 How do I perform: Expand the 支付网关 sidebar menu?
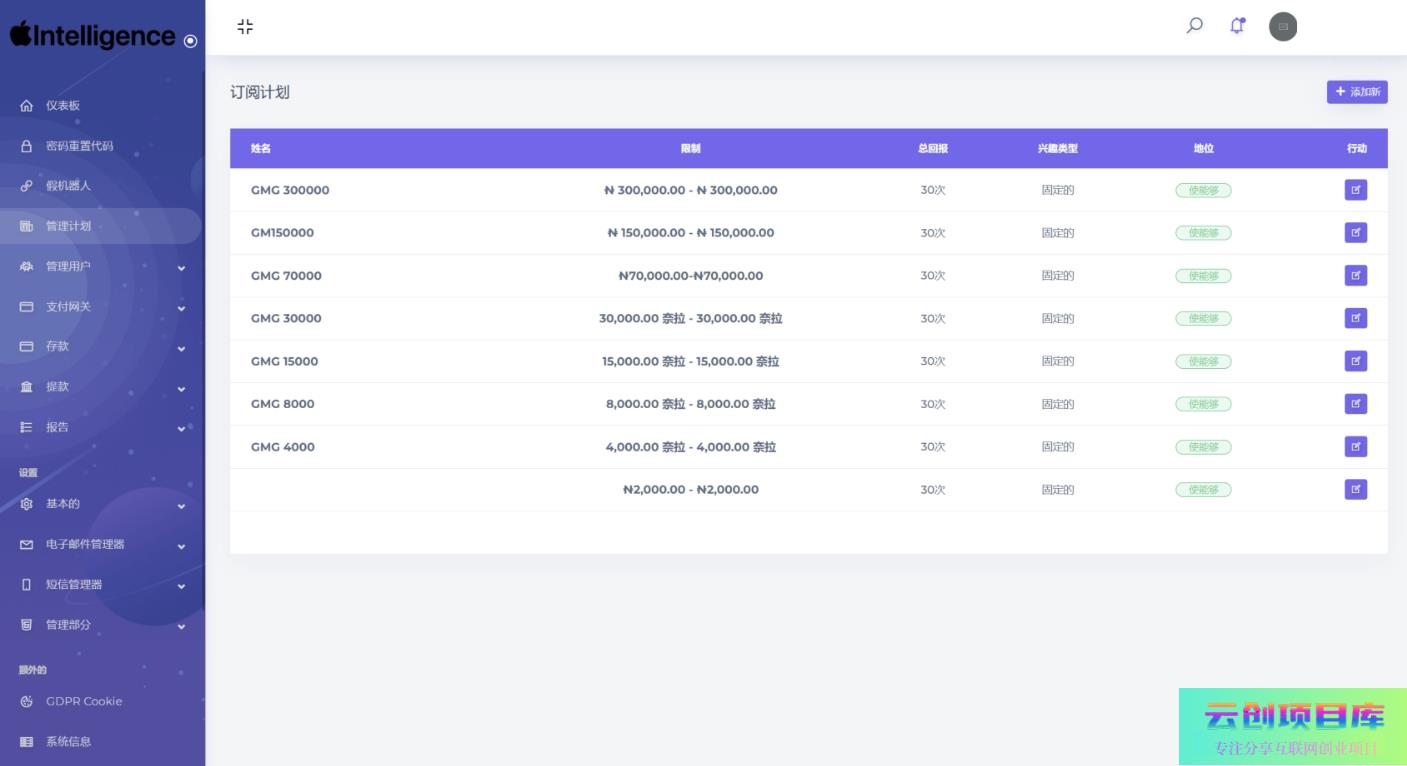click(x=100, y=307)
